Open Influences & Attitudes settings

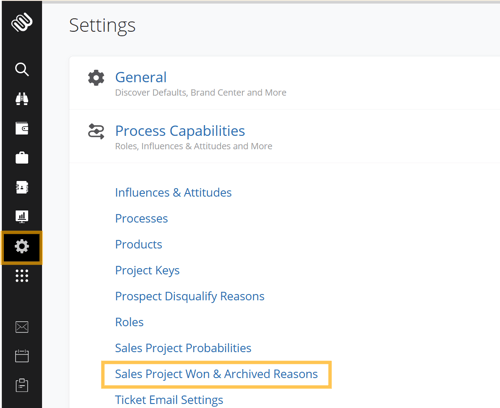pyautogui.click(x=173, y=193)
